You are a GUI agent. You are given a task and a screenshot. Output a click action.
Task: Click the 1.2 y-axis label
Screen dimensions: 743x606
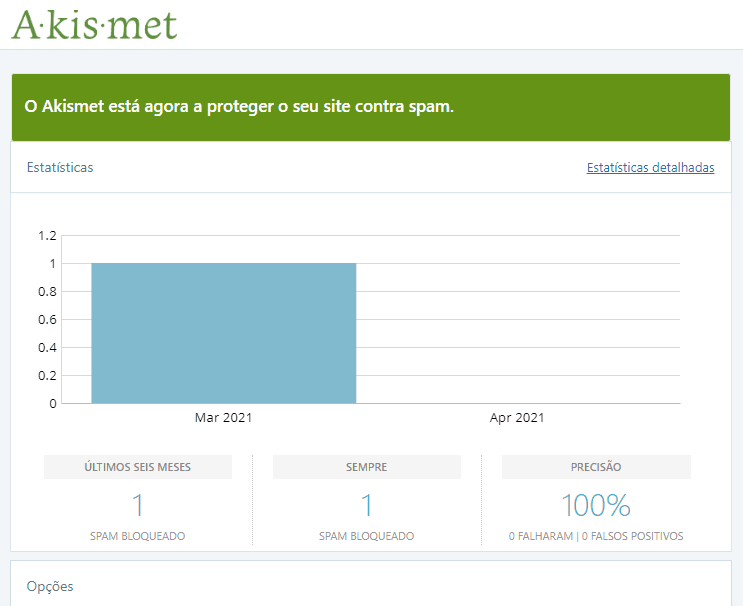pyautogui.click(x=47, y=235)
